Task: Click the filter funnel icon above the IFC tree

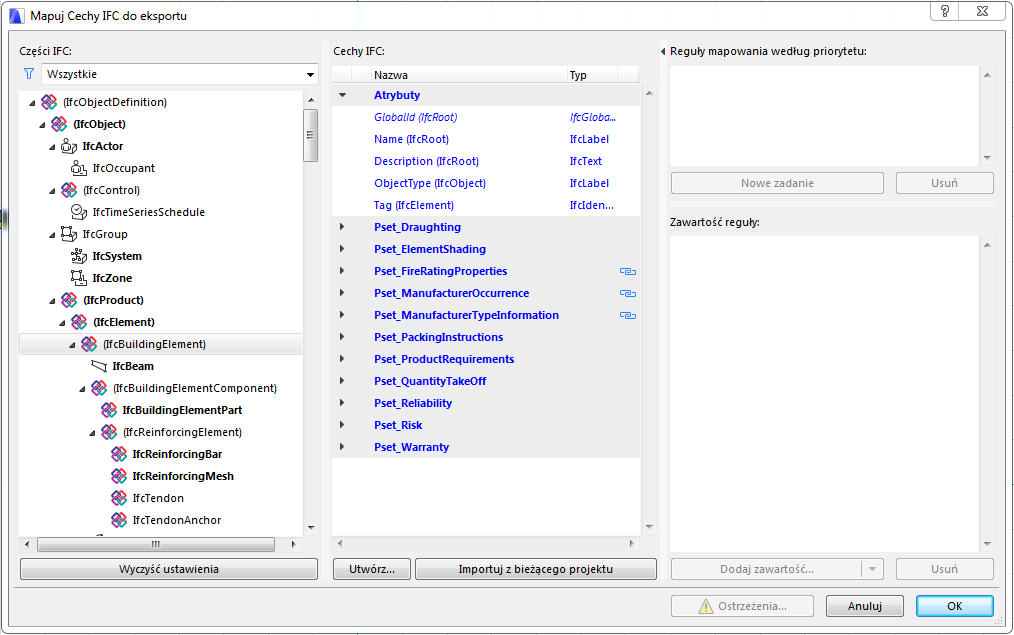Action: point(29,74)
